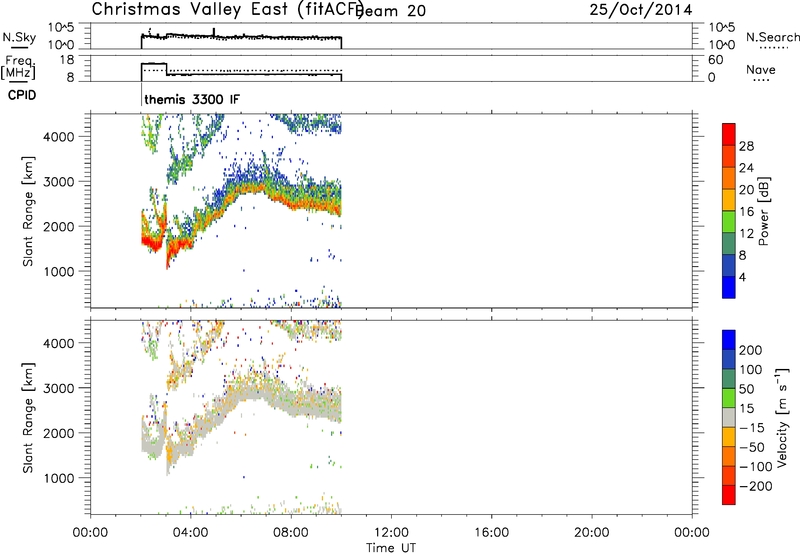Click the "themis 3300 IF" CPID annotation
The image size is (800, 554).
(x=192, y=99)
